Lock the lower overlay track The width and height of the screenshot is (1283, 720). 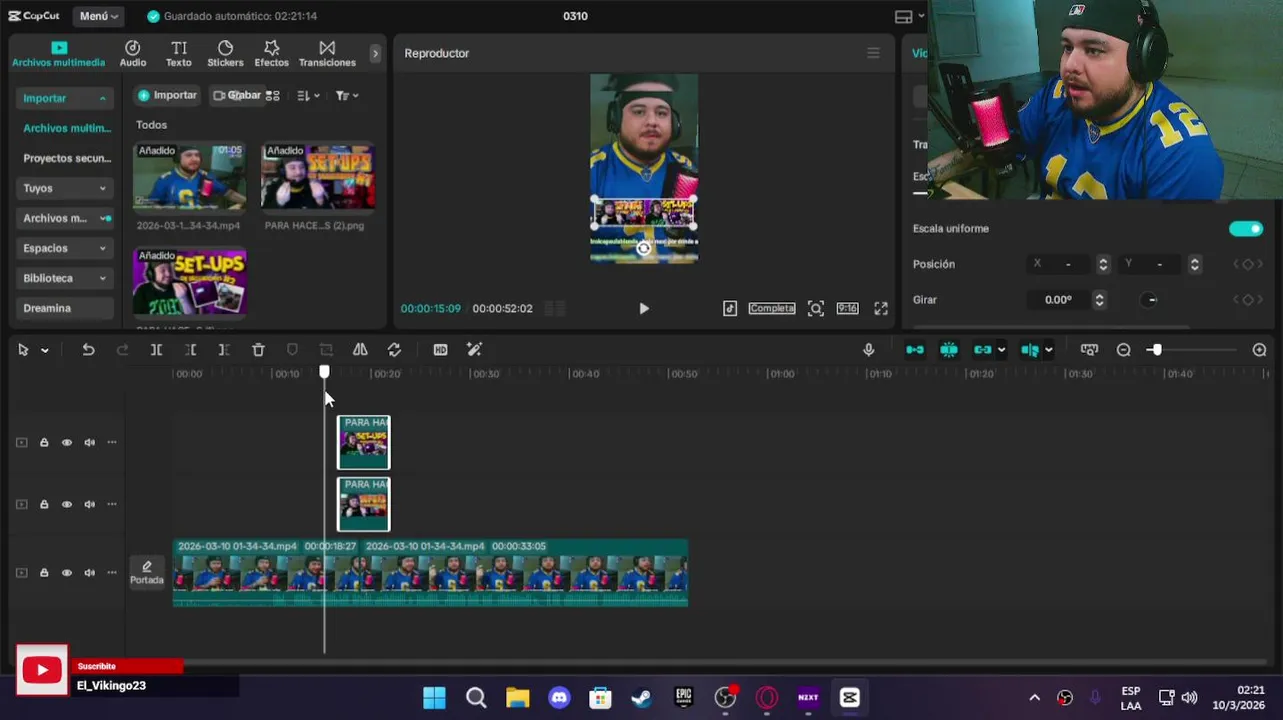[x=44, y=505]
